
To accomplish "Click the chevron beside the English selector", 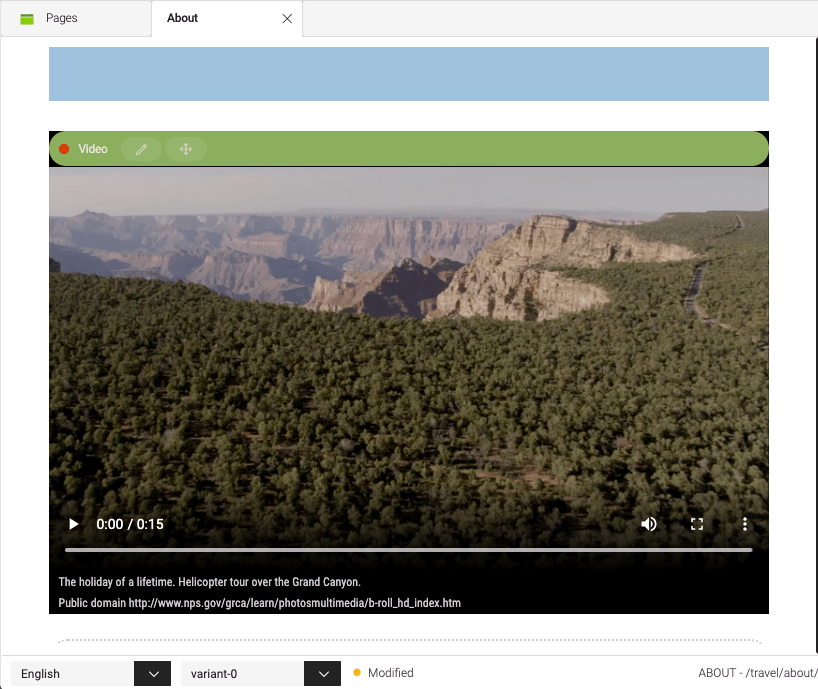I will (x=151, y=673).
